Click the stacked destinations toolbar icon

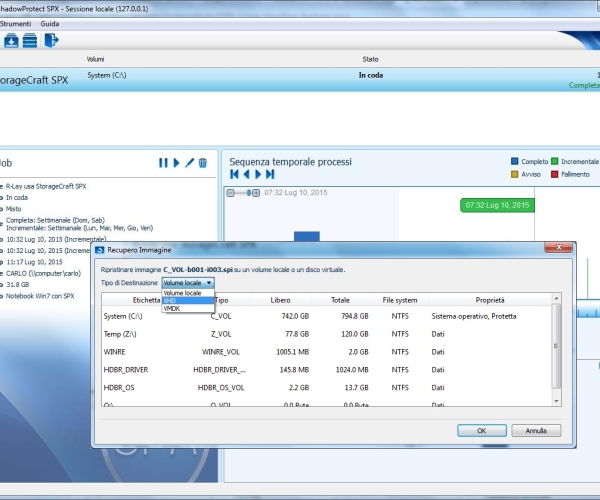click(30, 40)
